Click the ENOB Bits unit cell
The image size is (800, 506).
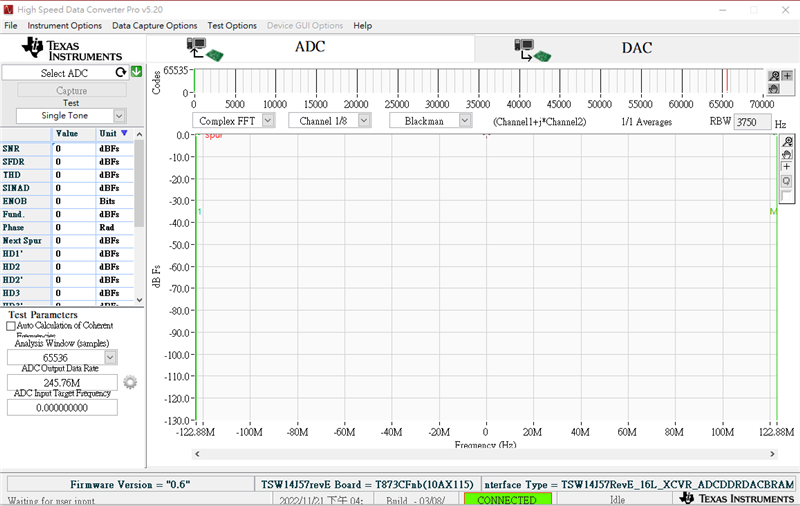tap(114, 201)
